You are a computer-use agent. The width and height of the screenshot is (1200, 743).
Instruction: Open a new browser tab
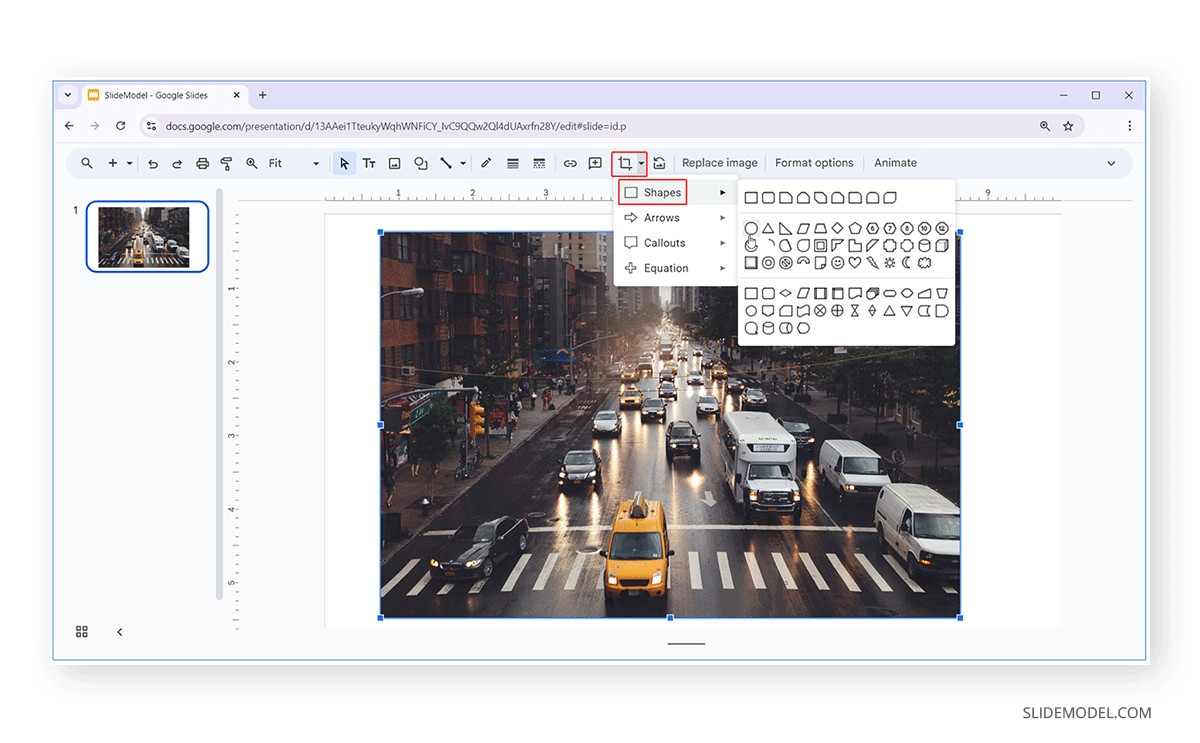coord(263,95)
